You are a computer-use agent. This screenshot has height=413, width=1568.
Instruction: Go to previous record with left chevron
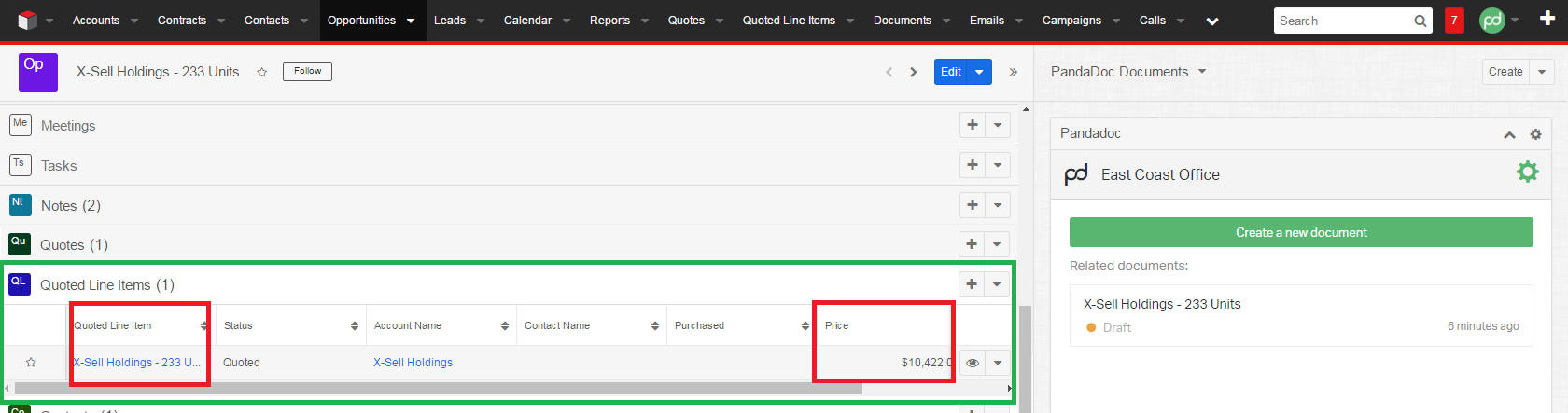click(889, 72)
